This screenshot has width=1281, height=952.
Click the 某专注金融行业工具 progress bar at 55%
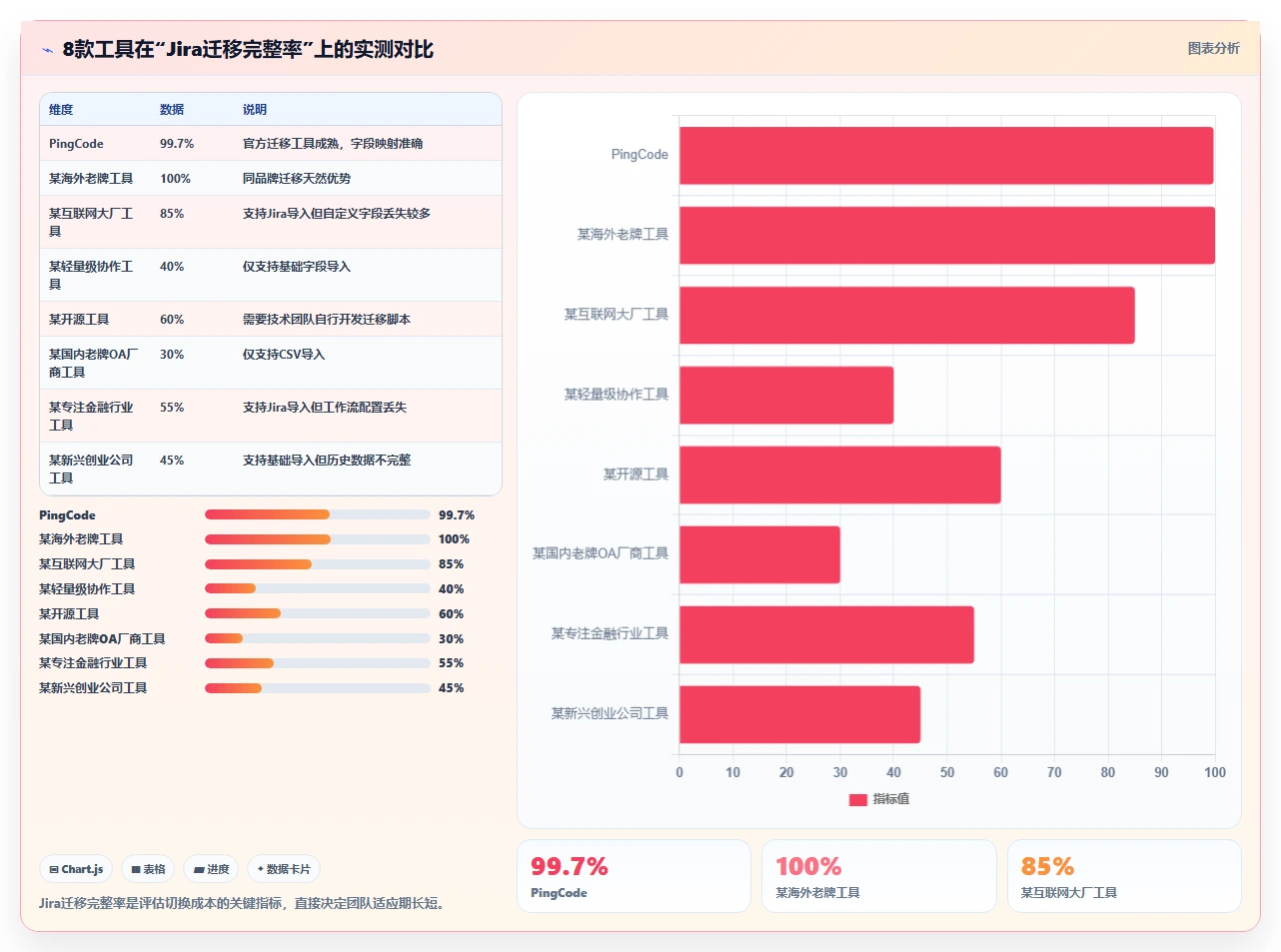click(x=318, y=663)
